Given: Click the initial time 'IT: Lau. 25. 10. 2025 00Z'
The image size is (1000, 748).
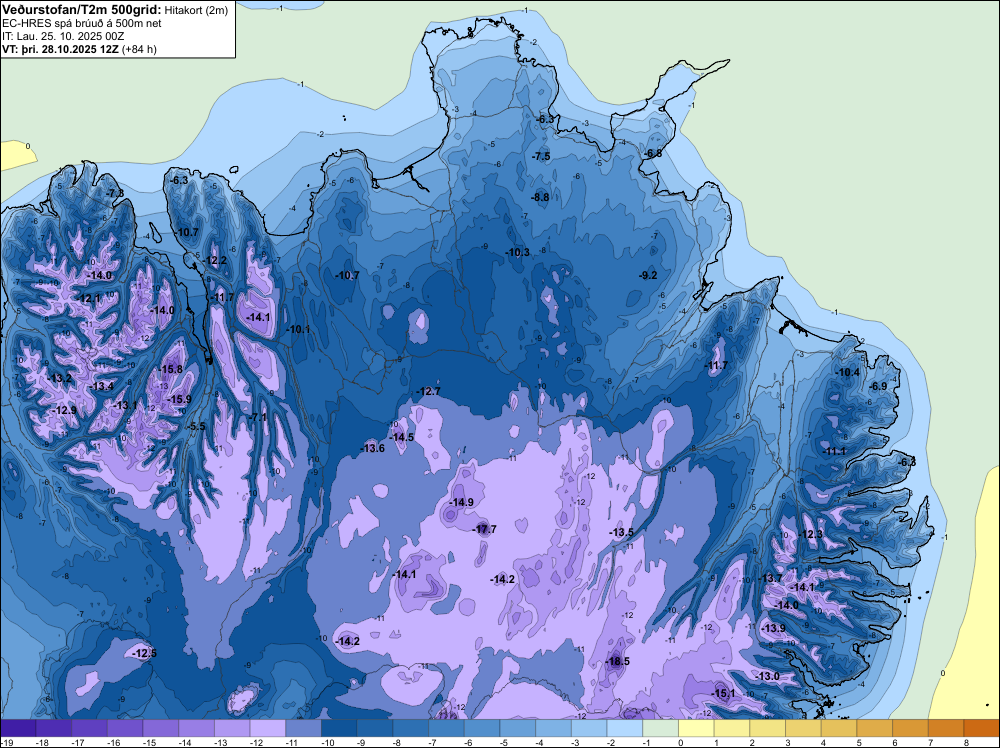Looking at the screenshot, I should 63,36.
